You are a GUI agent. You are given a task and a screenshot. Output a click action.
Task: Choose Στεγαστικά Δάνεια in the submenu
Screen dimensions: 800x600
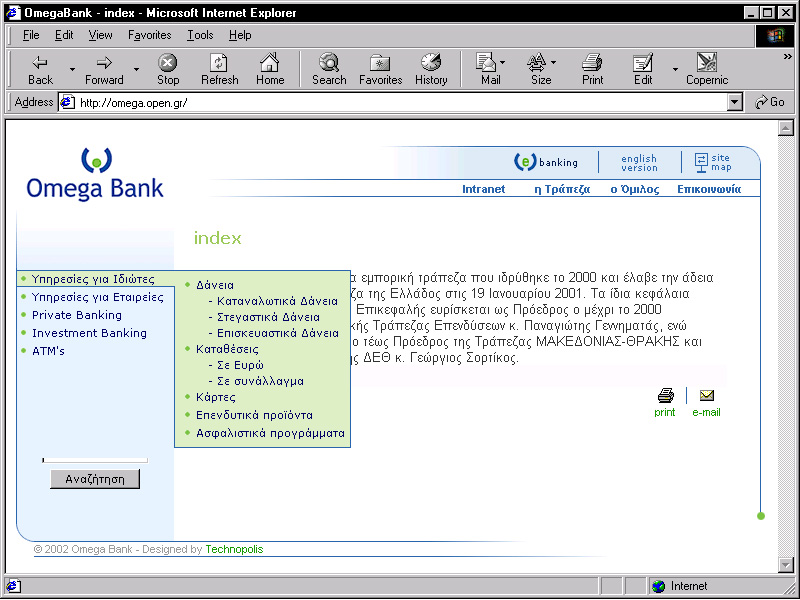pos(268,317)
